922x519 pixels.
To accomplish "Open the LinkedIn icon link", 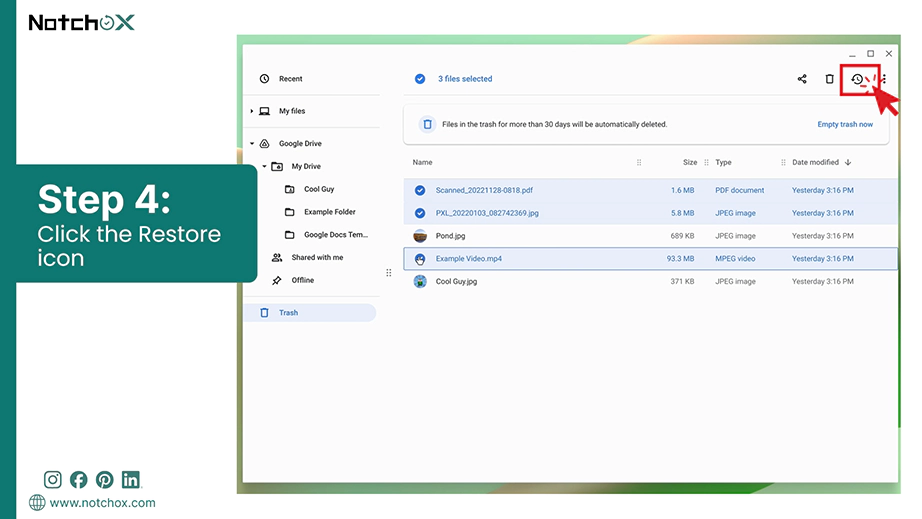I will (131, 480).
